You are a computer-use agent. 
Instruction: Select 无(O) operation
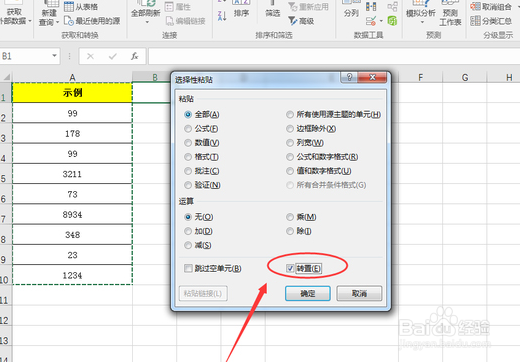tap(199, 217)
